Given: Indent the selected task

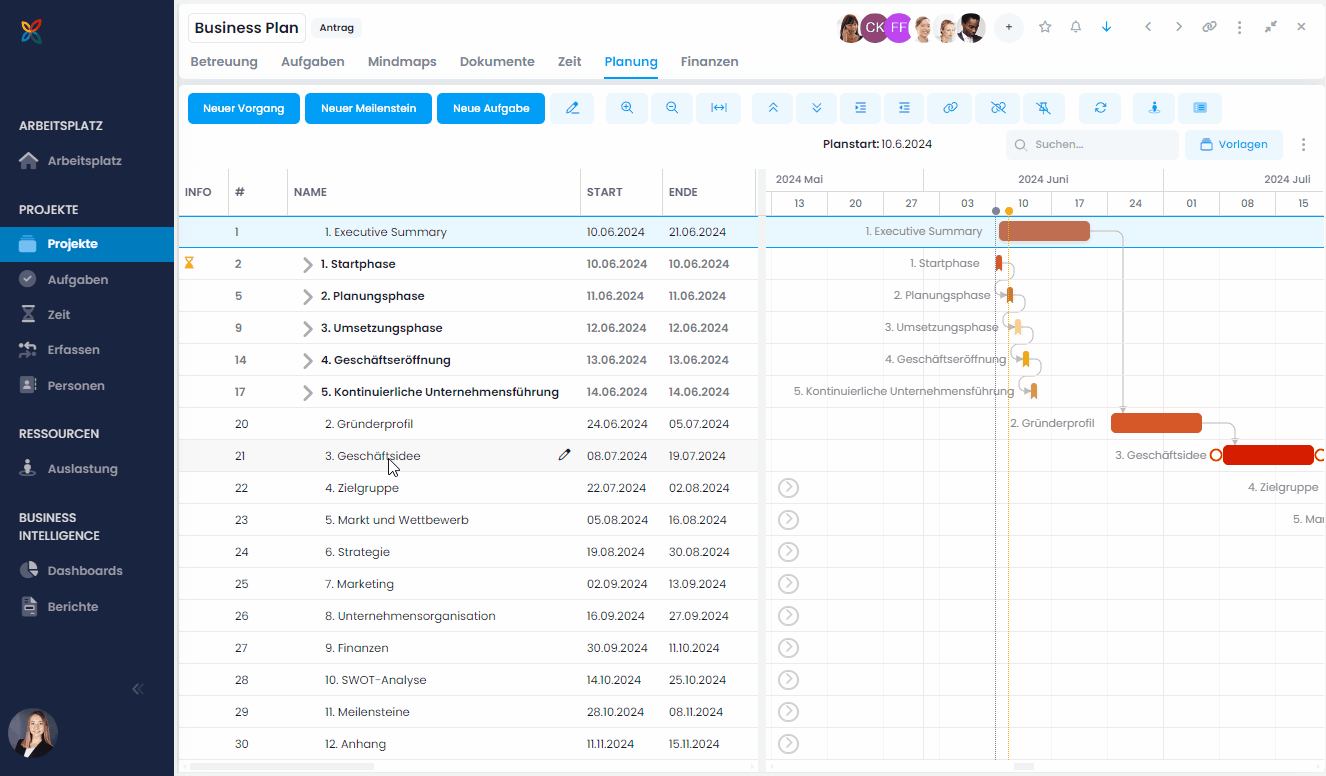Looking at the screenshot, I should click(861, 108).
